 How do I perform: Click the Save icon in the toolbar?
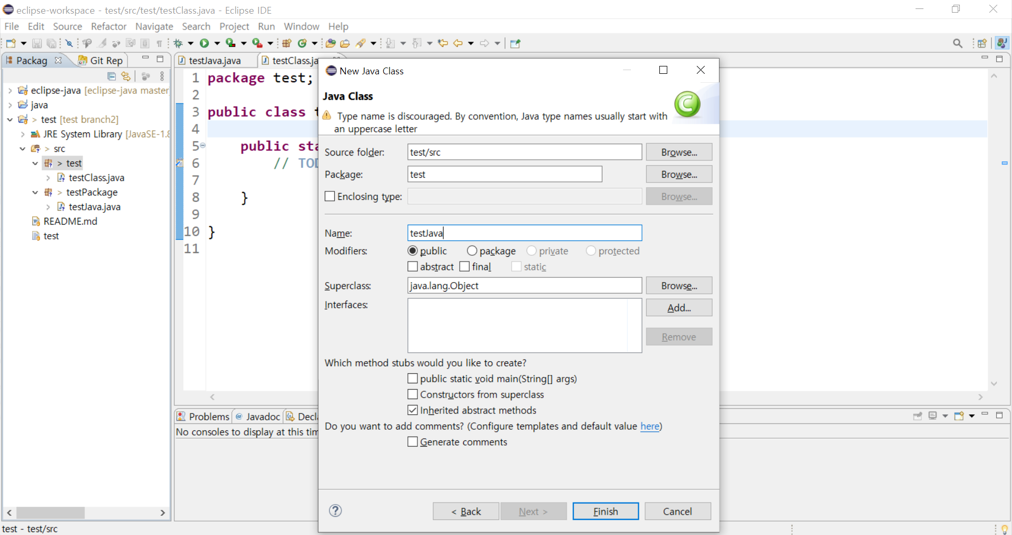pos(37,43)
